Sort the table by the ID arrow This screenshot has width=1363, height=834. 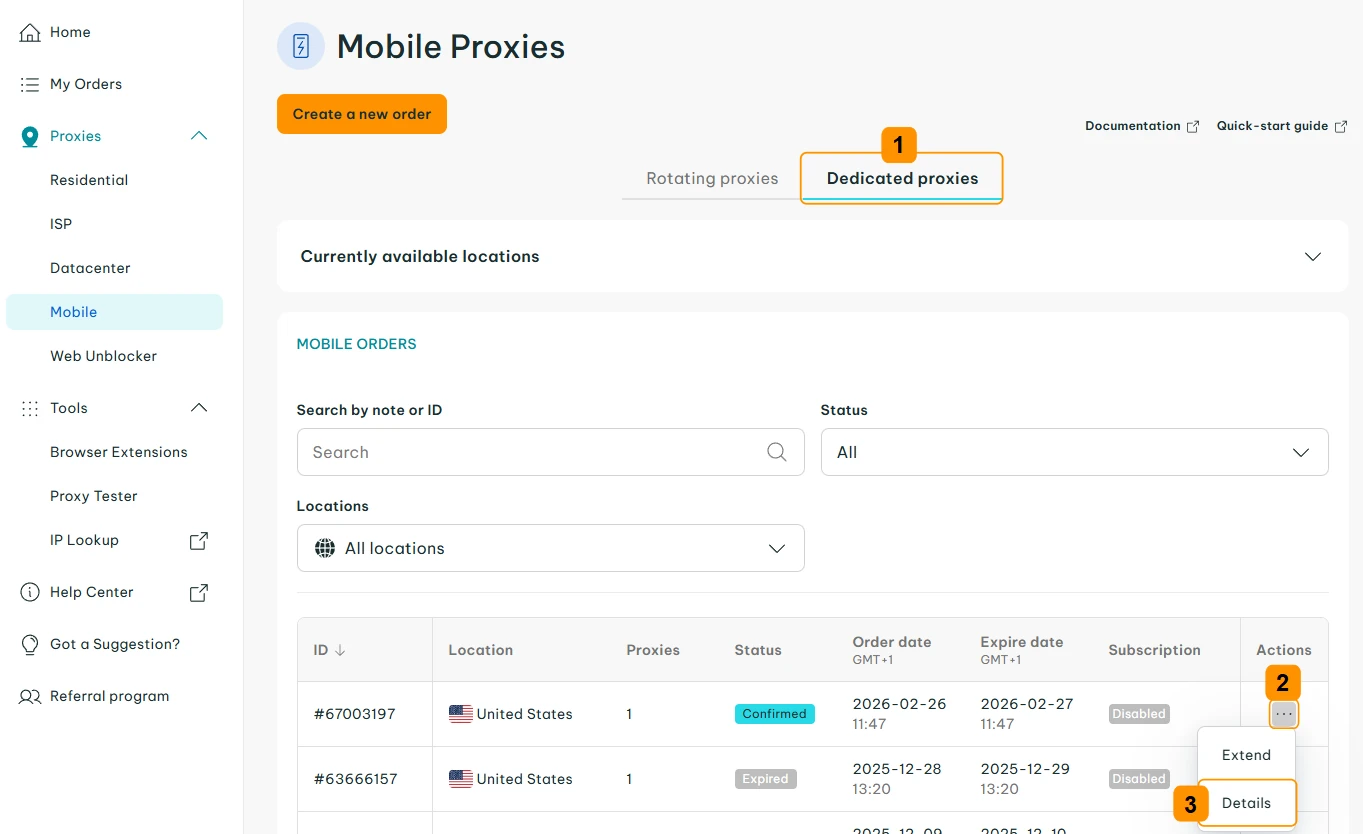coord(340,650)
